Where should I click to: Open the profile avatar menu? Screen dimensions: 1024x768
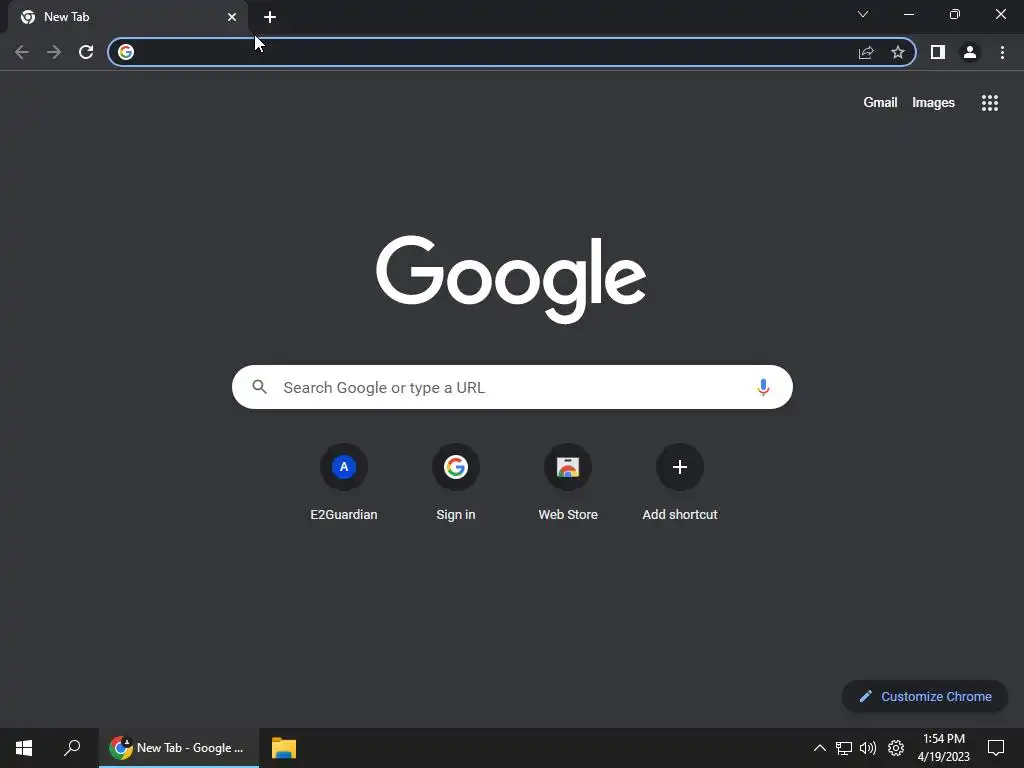point(970,52)
